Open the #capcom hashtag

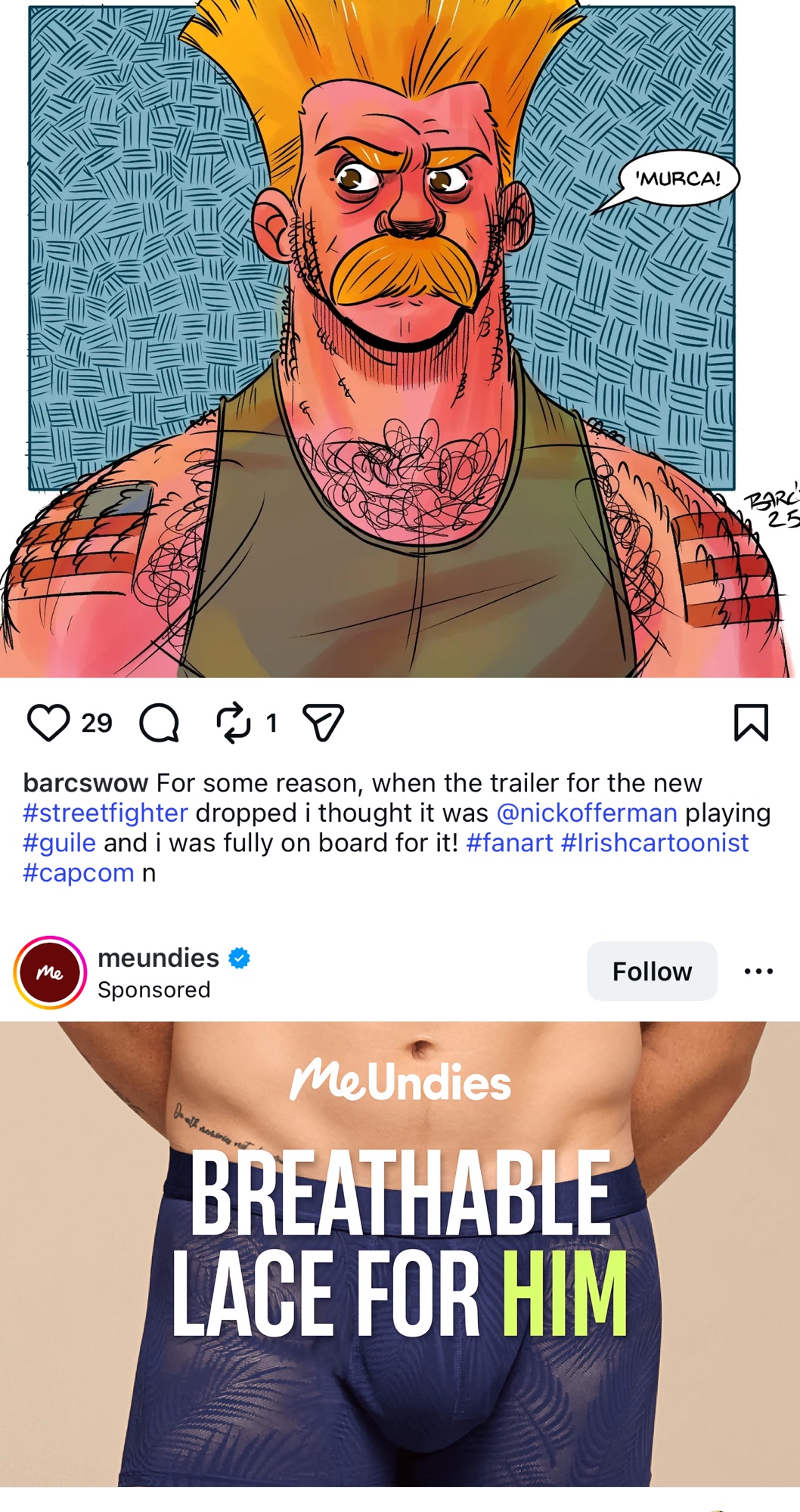point(79,873)
